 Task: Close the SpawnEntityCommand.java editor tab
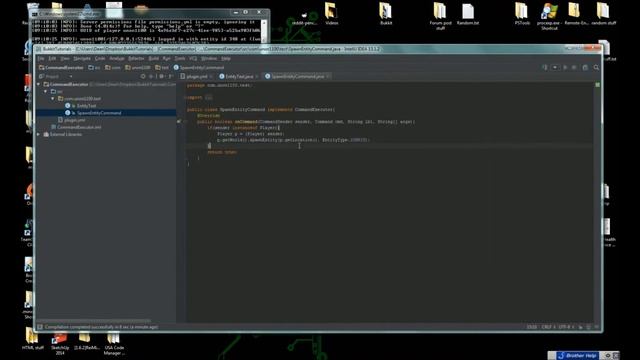click(x=328, y=76)
